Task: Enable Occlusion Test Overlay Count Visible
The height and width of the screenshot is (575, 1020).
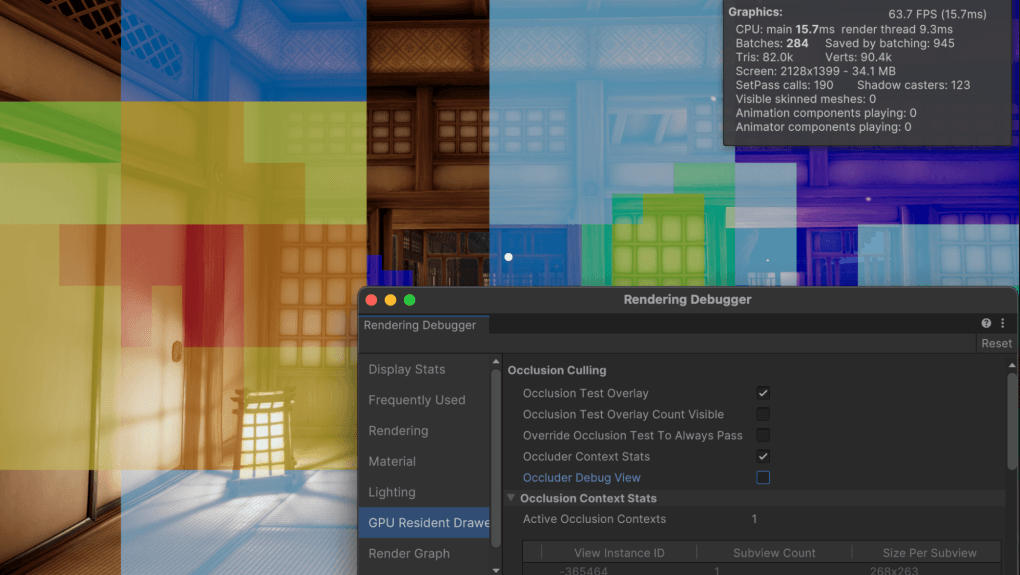Action: 763,414
